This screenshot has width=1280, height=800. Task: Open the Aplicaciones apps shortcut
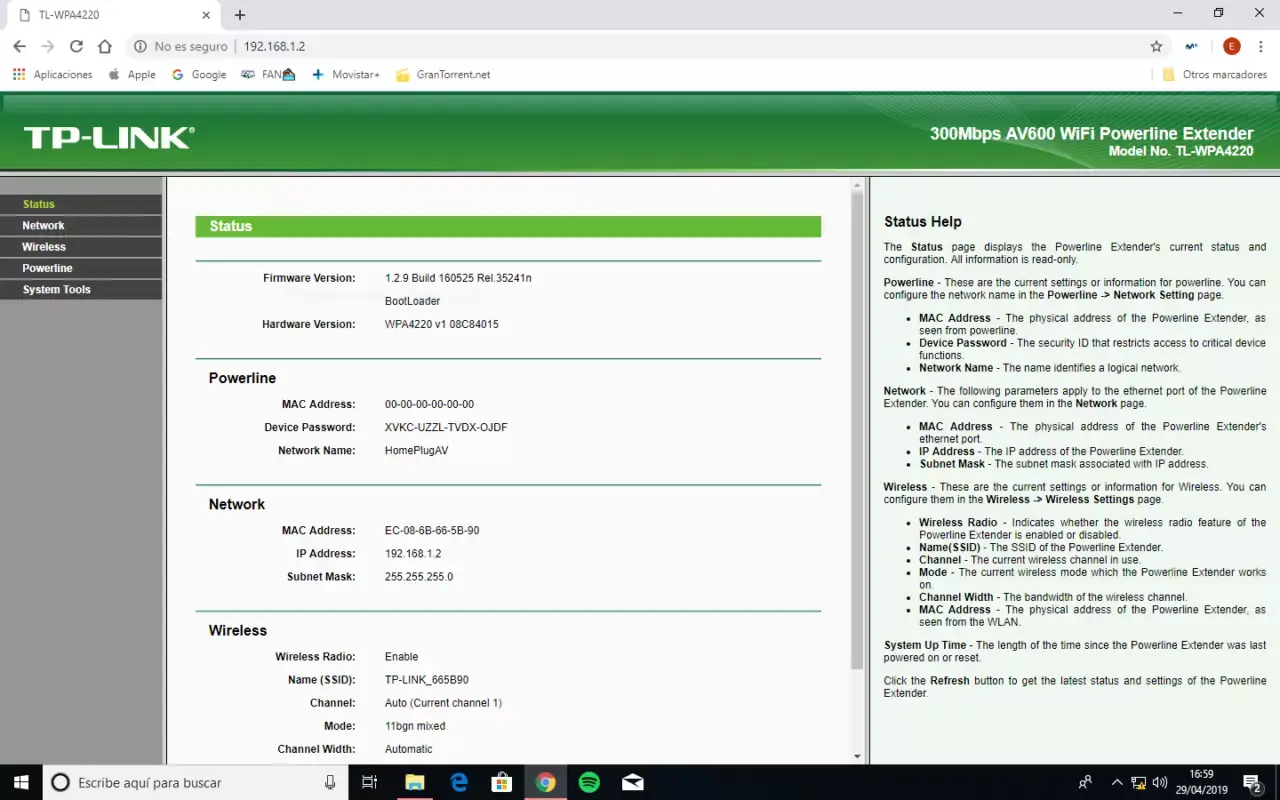pos(52,74)
